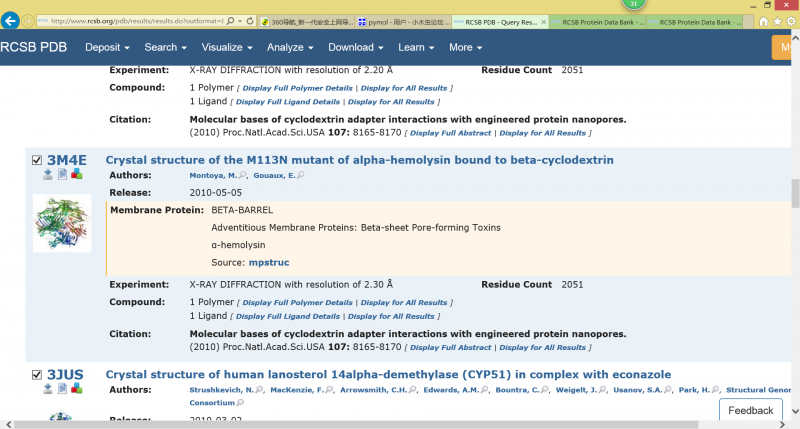The width and height of the screenshot is (800, 429).
Task: Open the 3D view icon under 3M4E
Action: click(x=77, y=174)
